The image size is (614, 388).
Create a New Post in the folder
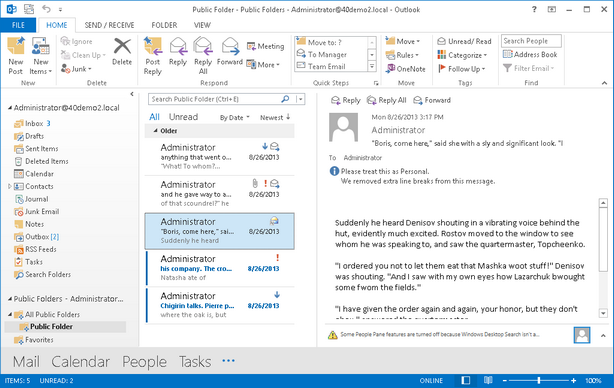click(16, 56)
